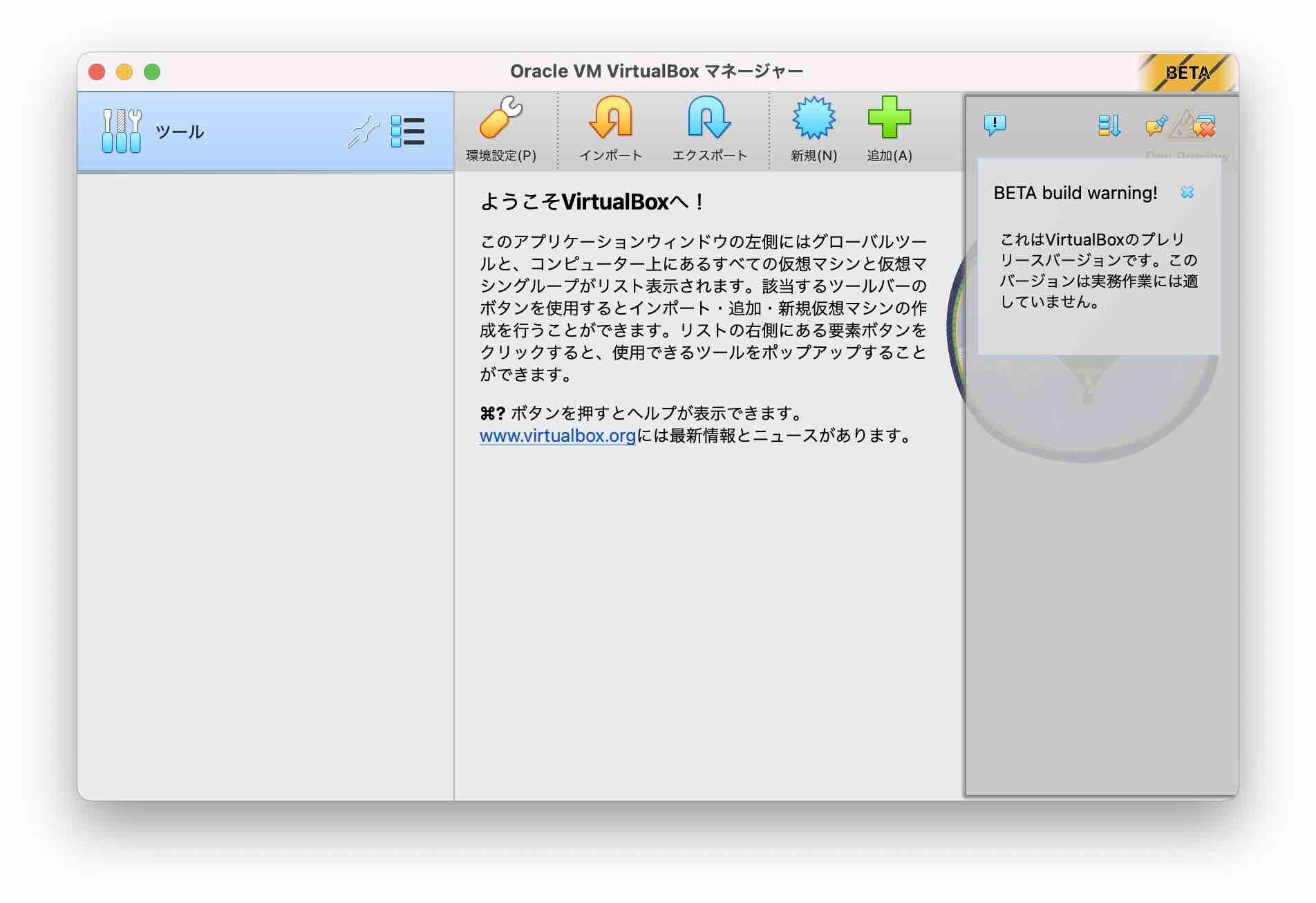Click the BETA build warning message text
The height and width of the screenshot is (903, 1316).
1098,271
